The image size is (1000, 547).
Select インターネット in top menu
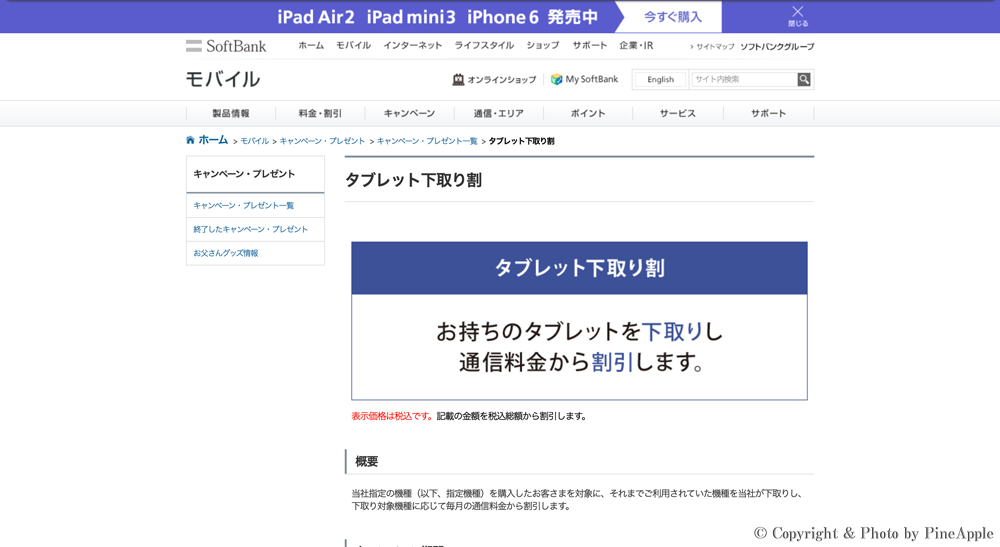412,46
